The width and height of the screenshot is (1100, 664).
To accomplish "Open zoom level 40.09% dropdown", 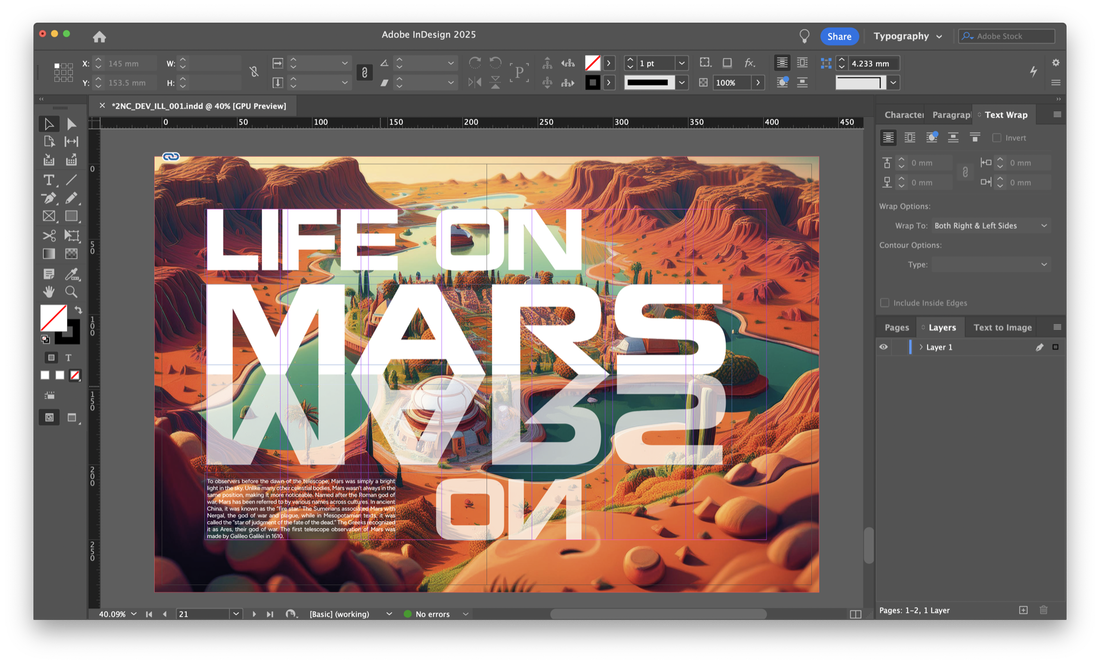I will [x=133, y=614].
